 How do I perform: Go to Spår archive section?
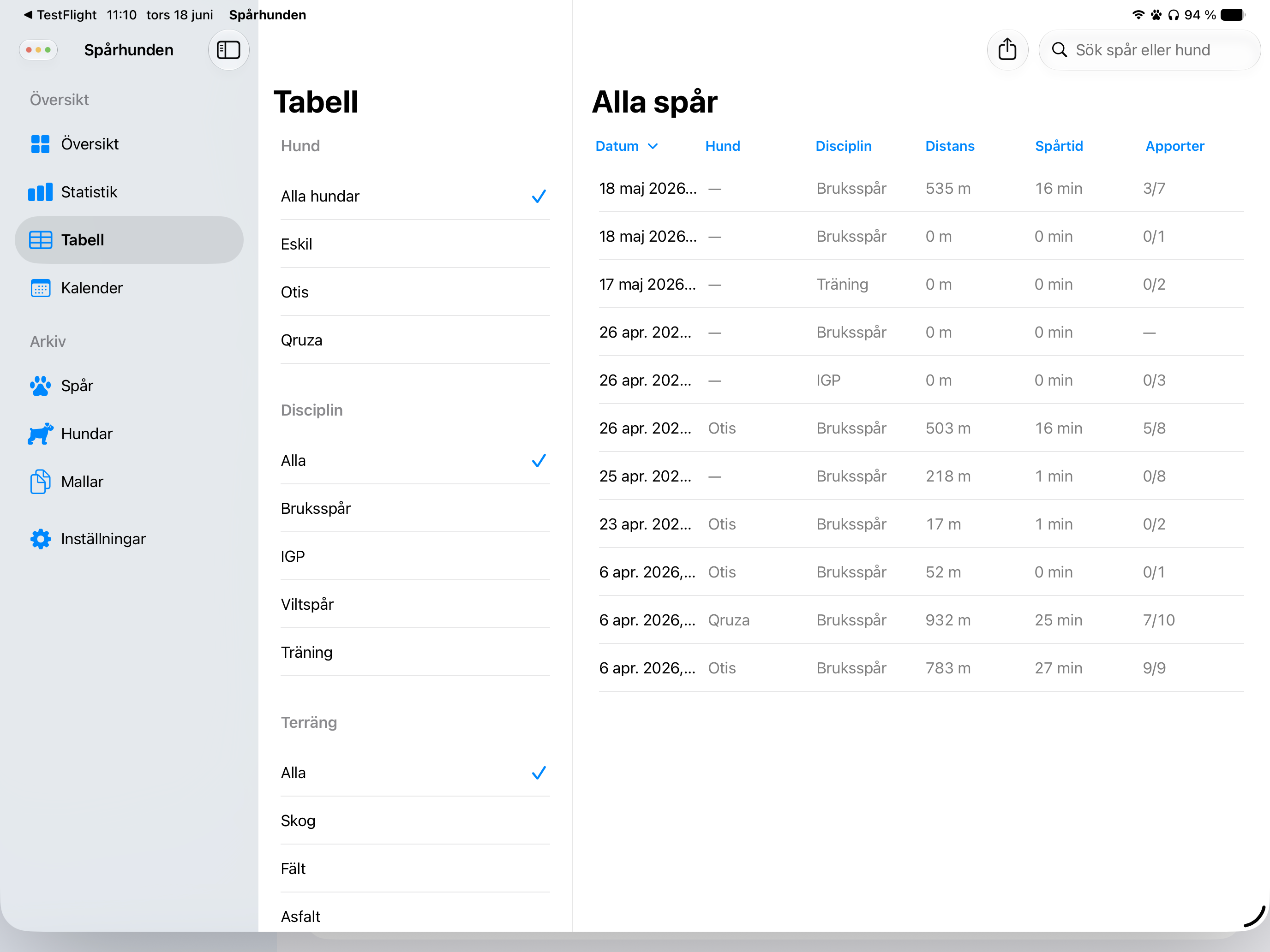129,386
